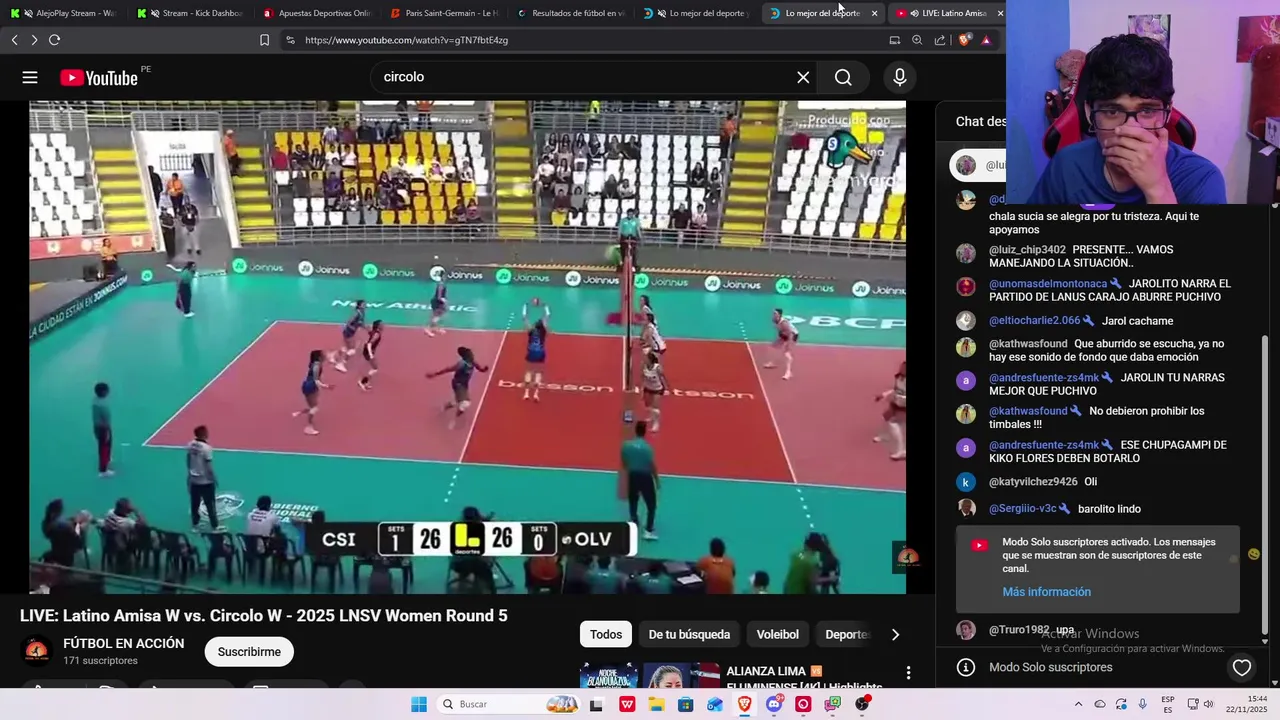Switch to Apuestas Deportivas Online tab

[x=319, y=13]
